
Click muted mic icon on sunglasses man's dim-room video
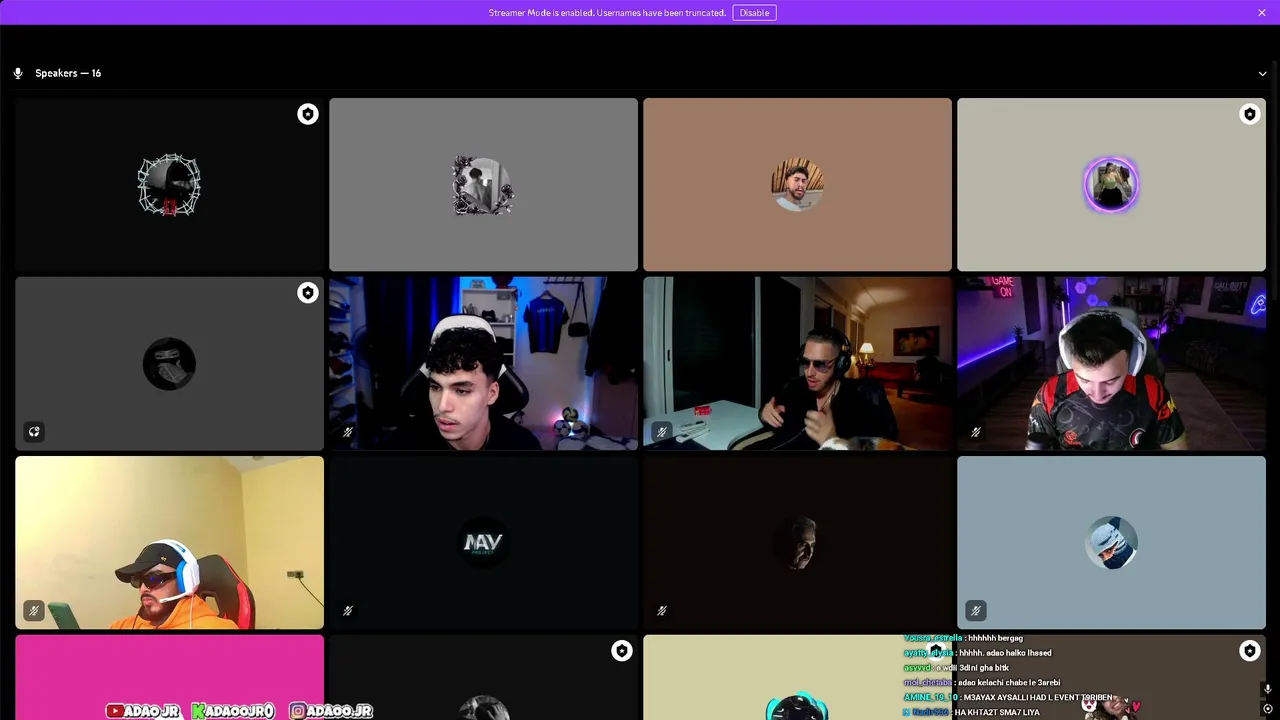662,432
